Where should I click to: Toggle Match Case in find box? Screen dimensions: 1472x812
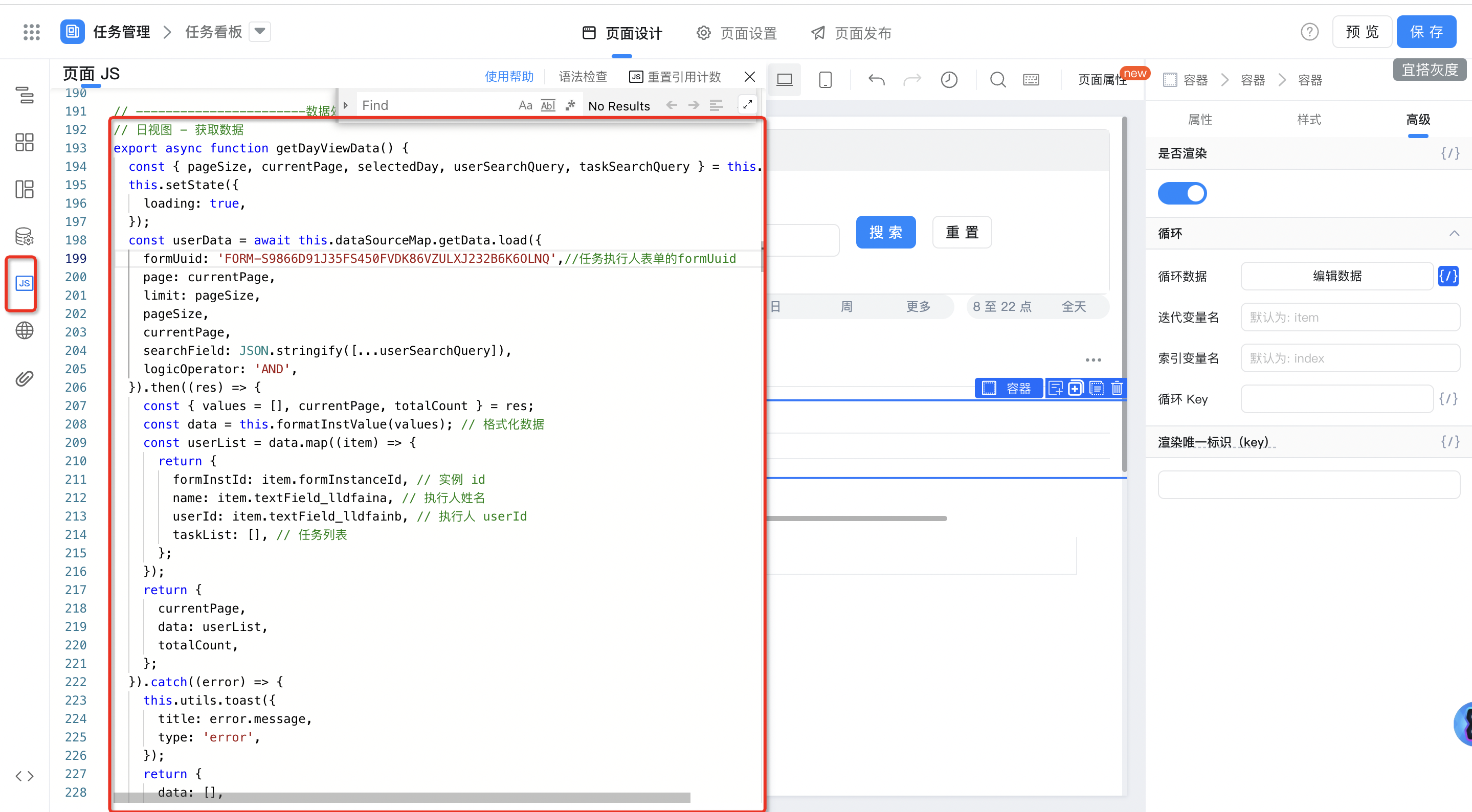(525, 105)
